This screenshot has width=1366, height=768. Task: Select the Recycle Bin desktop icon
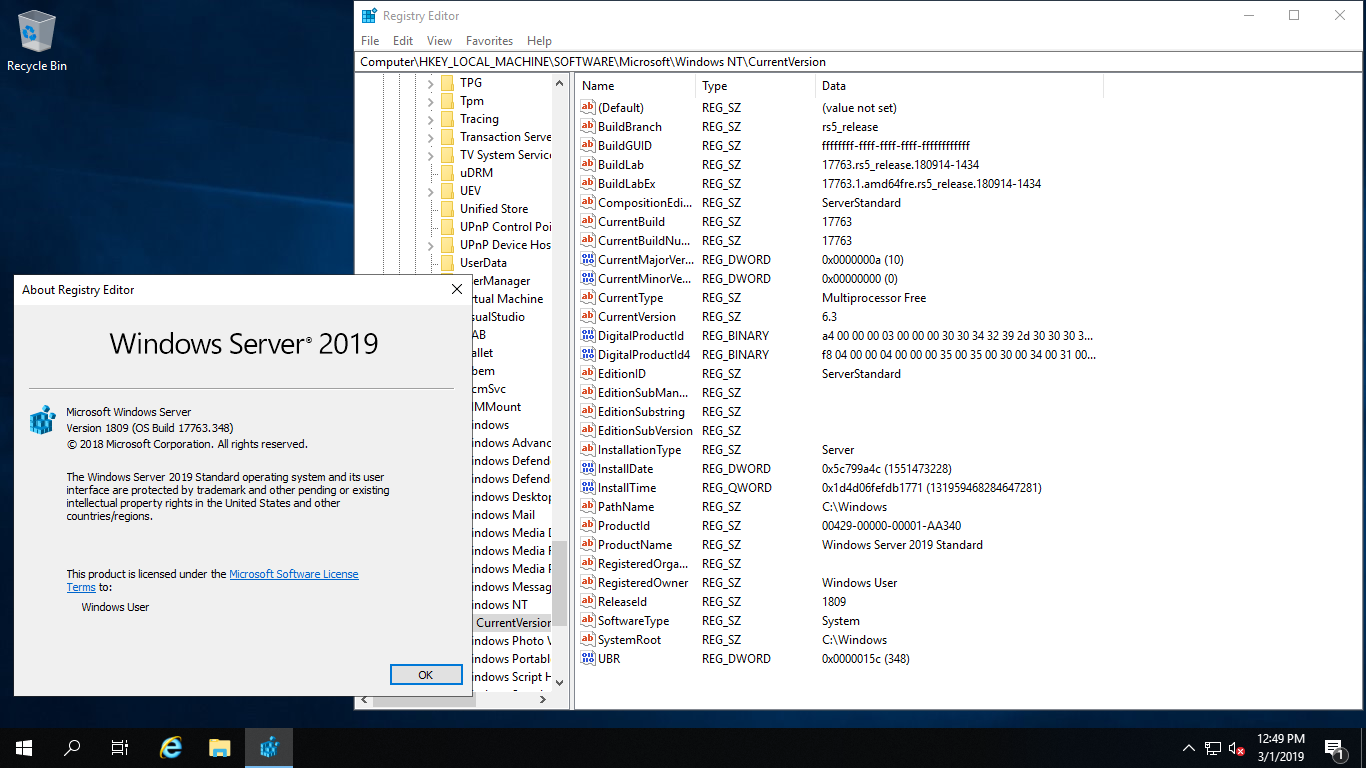point(37,42)
